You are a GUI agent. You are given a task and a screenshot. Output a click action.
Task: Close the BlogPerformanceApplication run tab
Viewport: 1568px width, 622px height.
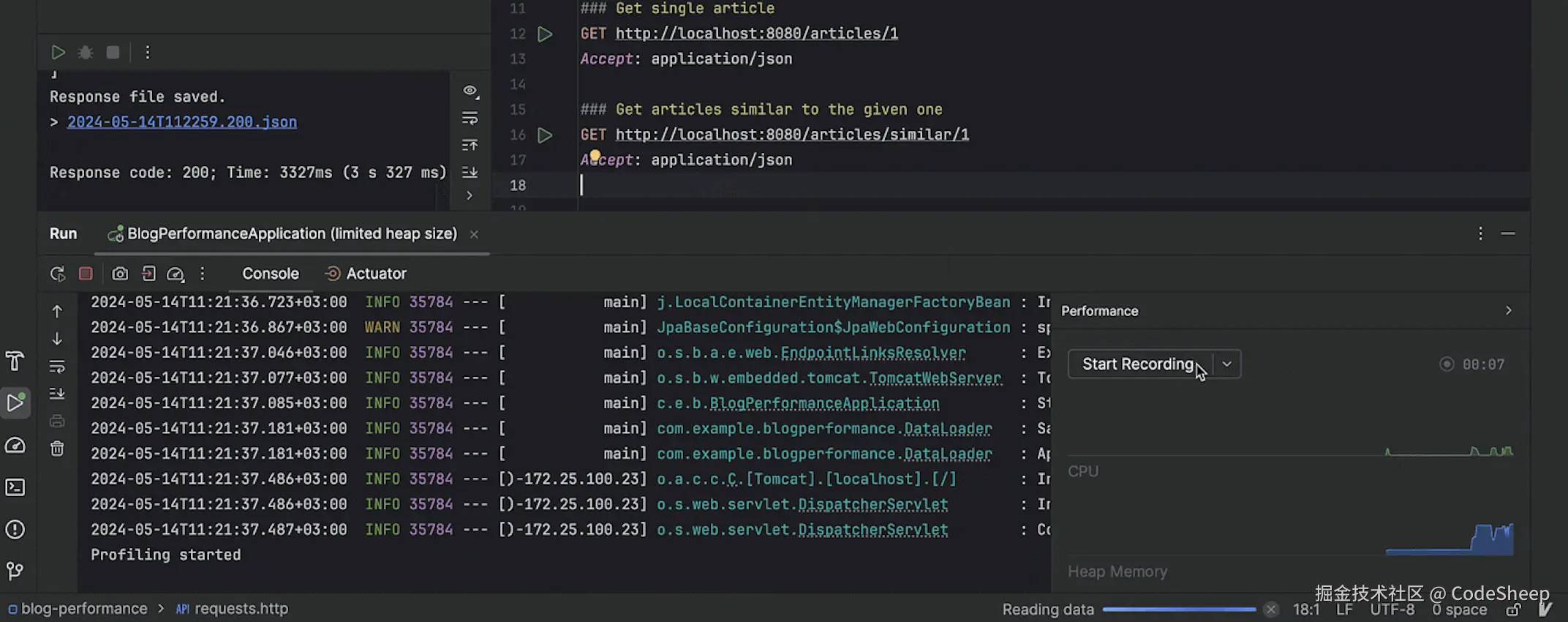click(x=474, y=234)
